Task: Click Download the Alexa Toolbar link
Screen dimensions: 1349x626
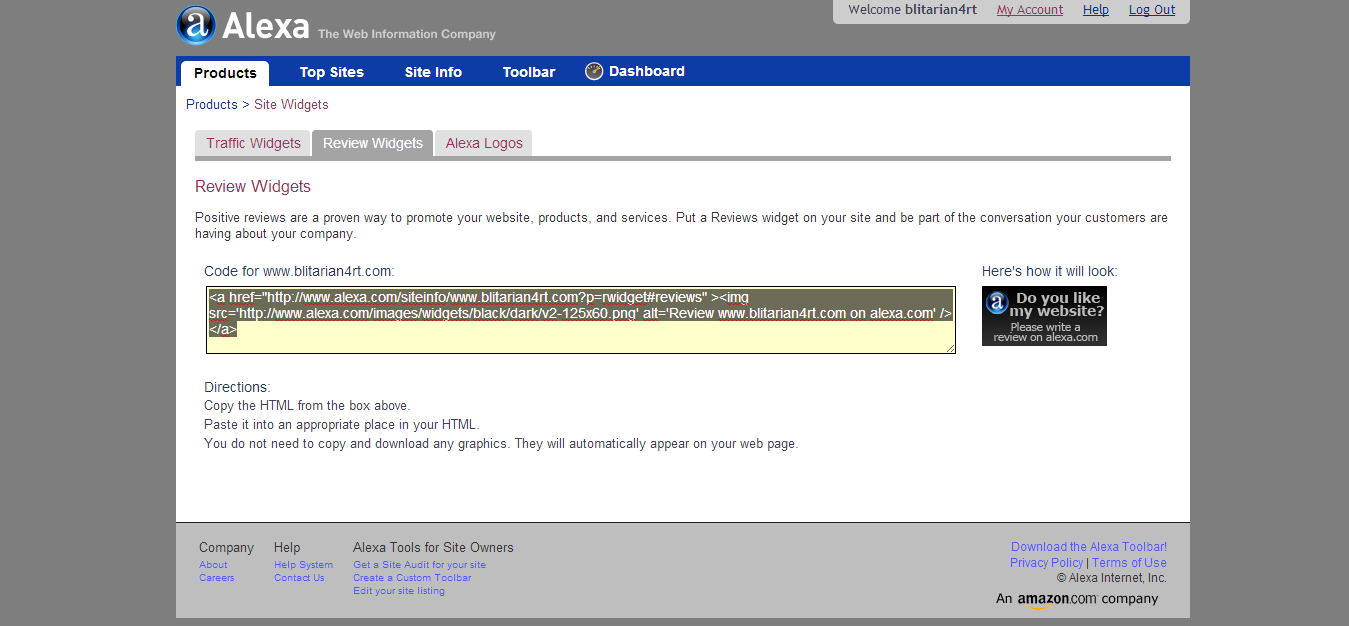Action: pyautogui.click(x=1089, y=547)
